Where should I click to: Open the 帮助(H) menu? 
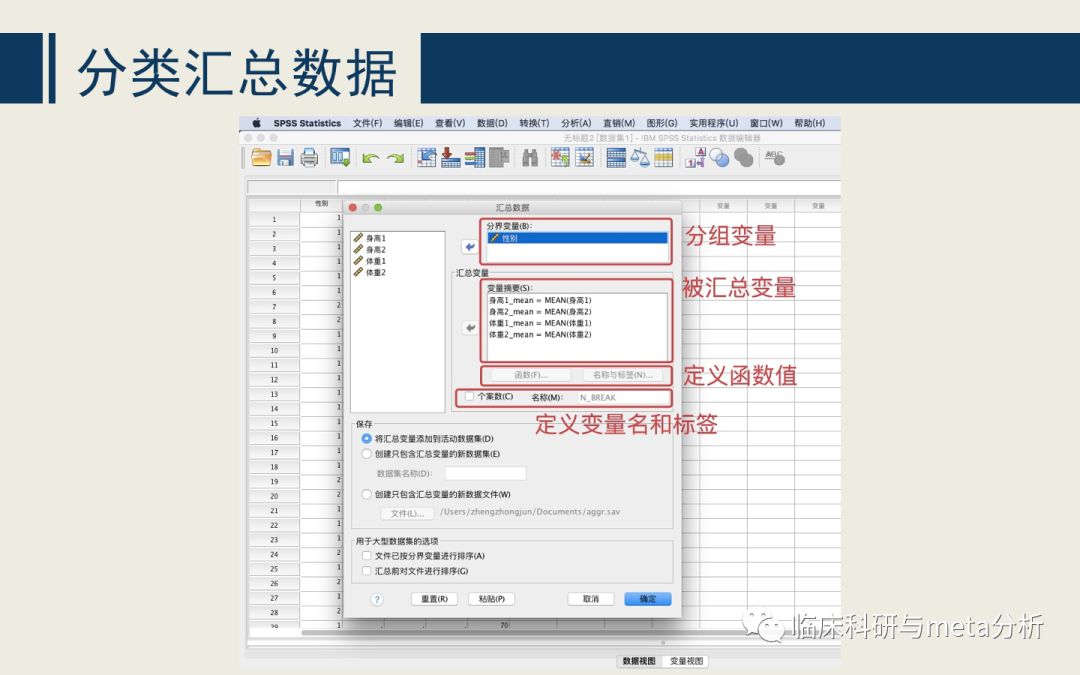pyautogui.click(x=809, y=123)
